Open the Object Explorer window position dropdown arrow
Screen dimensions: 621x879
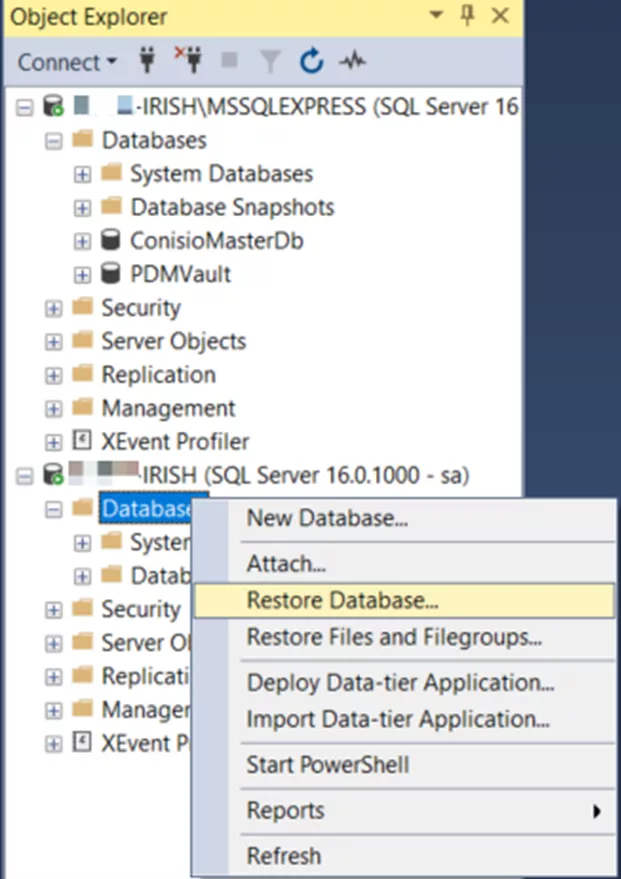[x=434, y=17]
